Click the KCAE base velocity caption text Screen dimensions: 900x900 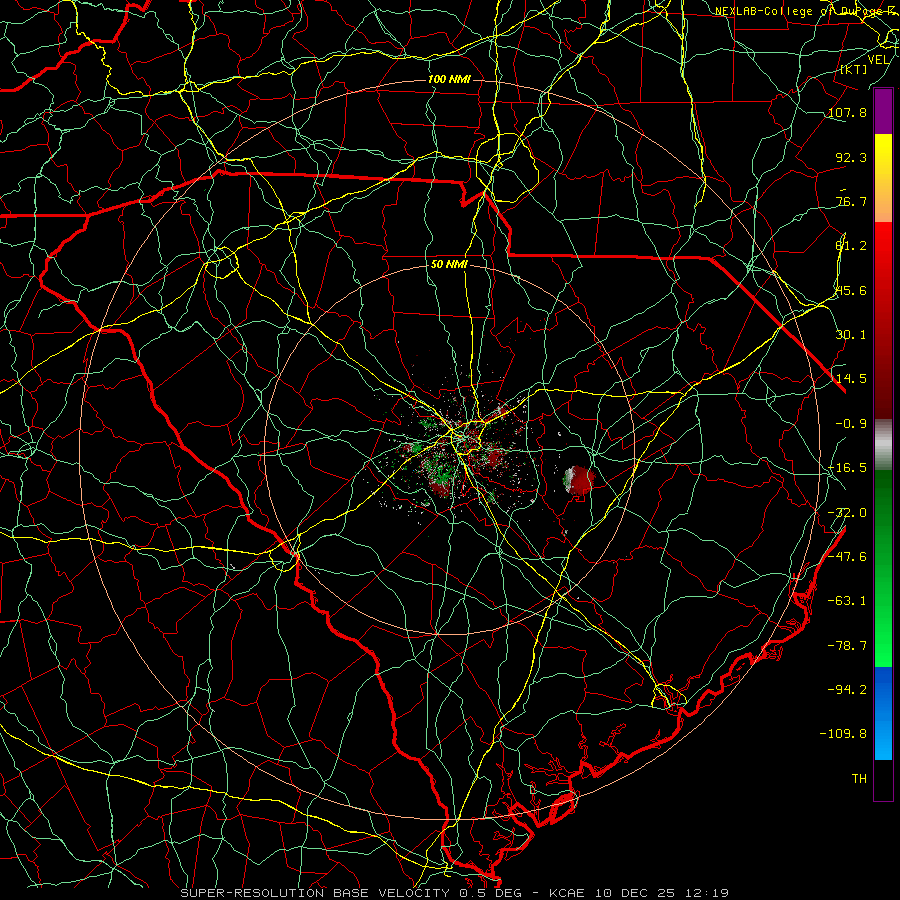pos(455,893)
